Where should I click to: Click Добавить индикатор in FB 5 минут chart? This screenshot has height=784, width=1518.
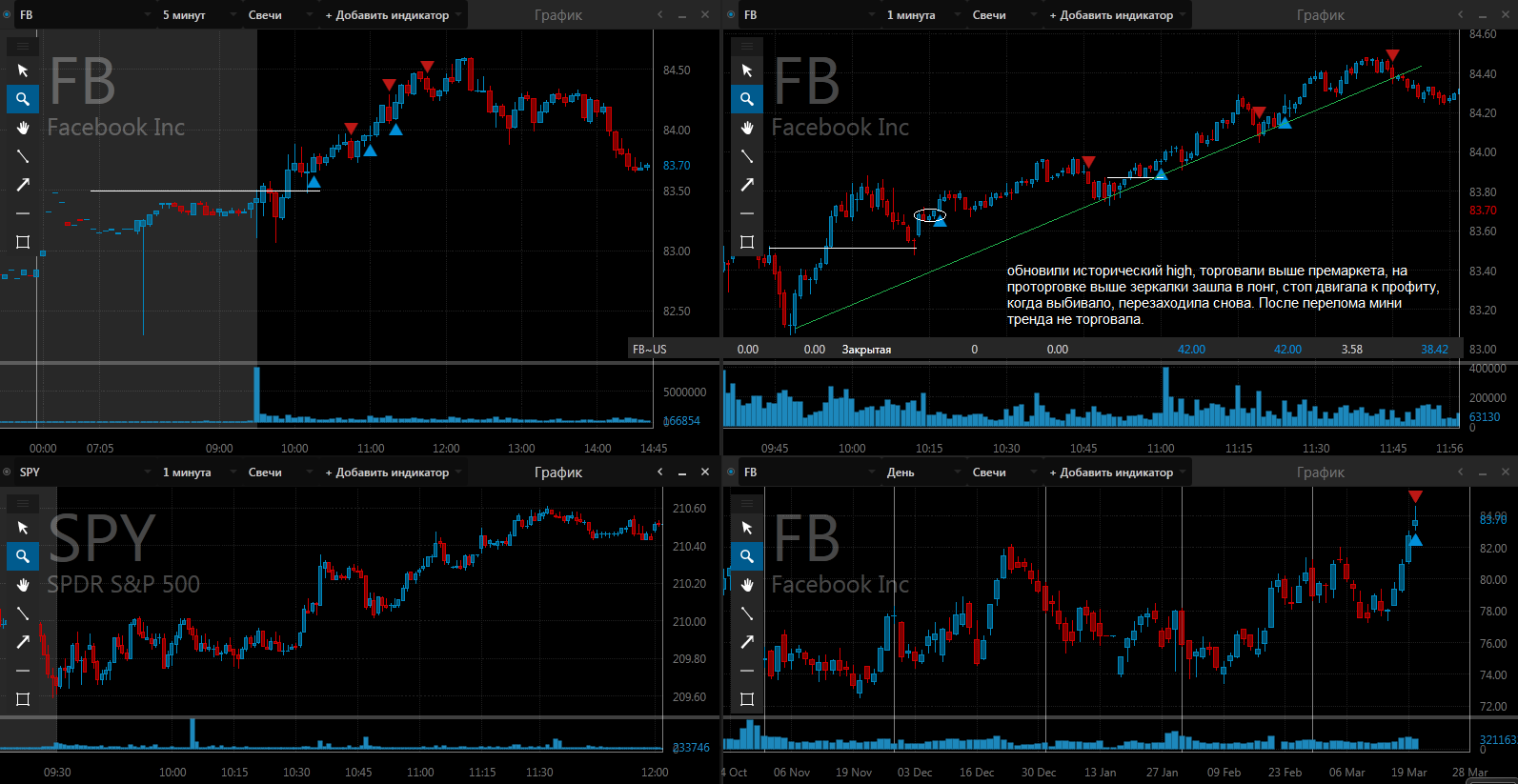click(393, 15)
